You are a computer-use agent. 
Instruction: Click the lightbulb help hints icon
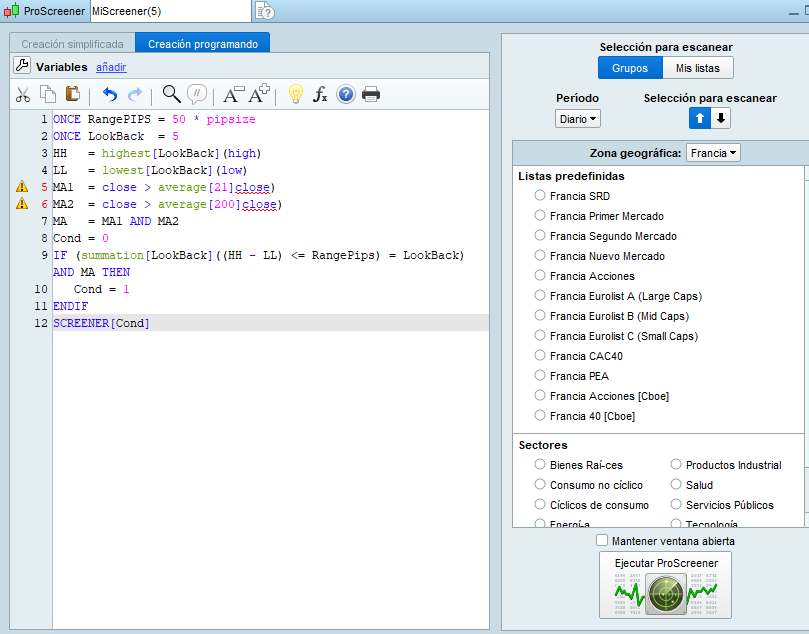[295, 95]
